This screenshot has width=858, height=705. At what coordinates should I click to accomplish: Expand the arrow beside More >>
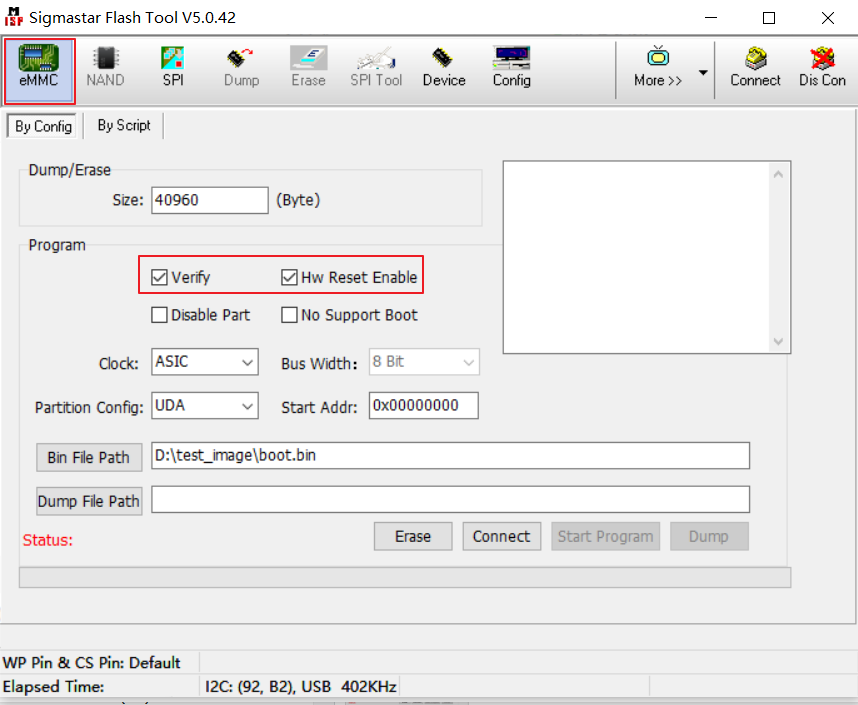click(703, 73)
